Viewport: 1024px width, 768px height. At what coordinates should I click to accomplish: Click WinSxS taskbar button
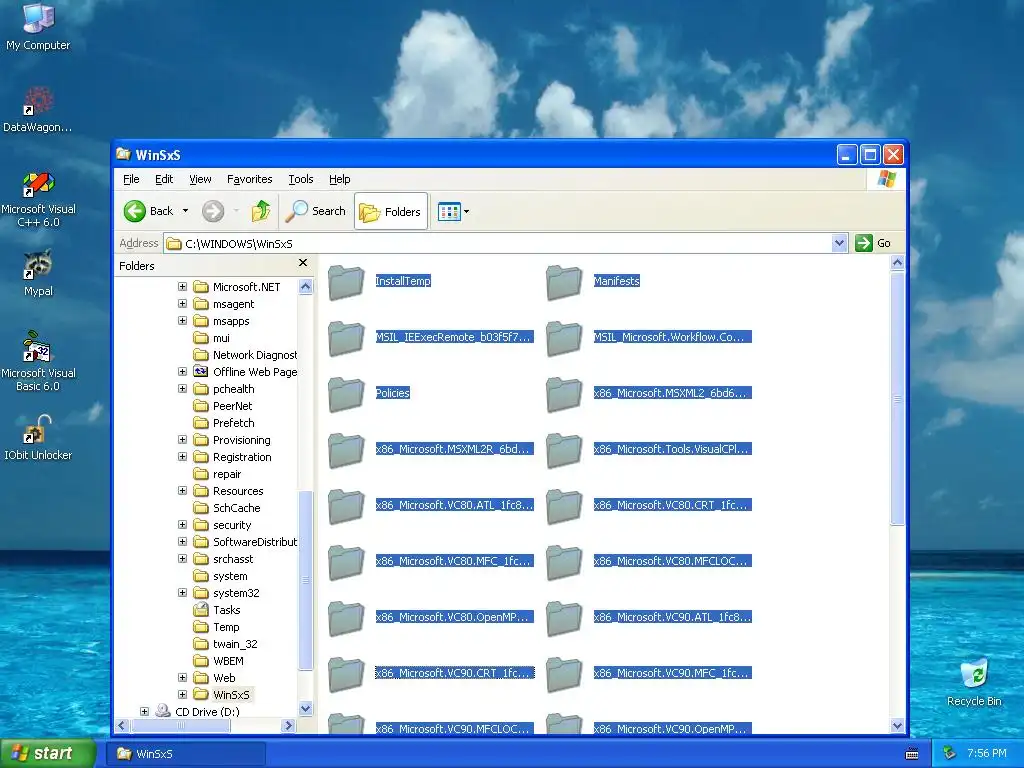pyautogui.click(x=186, y=754)
